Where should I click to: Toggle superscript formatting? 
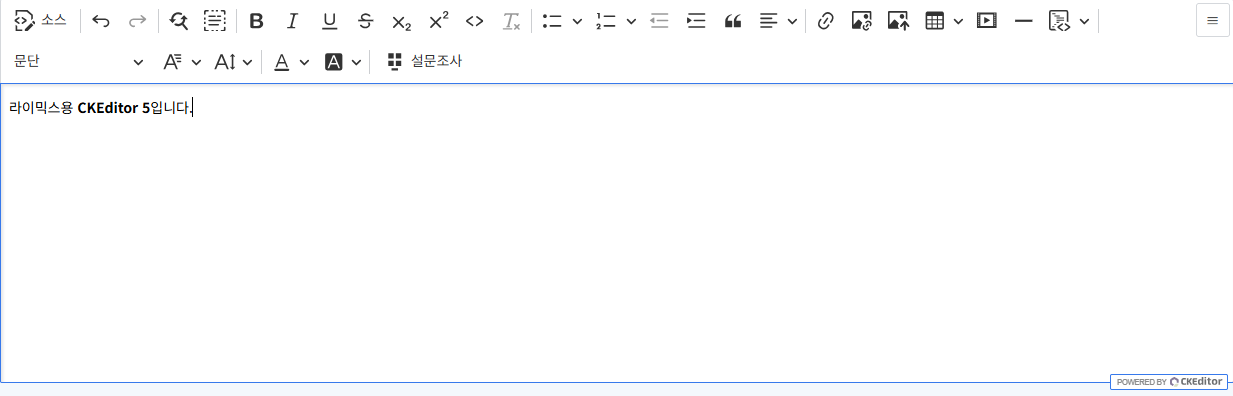(438, 20)
